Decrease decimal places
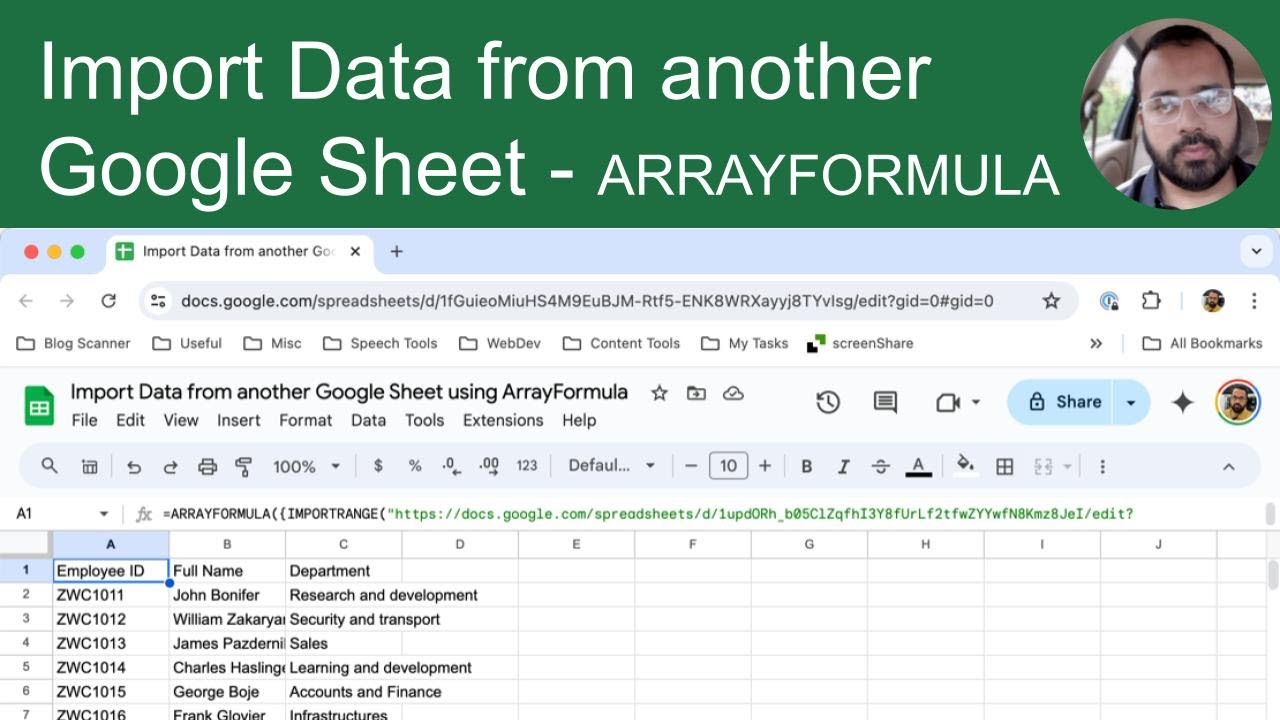Screen dimensions: 1280x720 click(x=451, y=466)
